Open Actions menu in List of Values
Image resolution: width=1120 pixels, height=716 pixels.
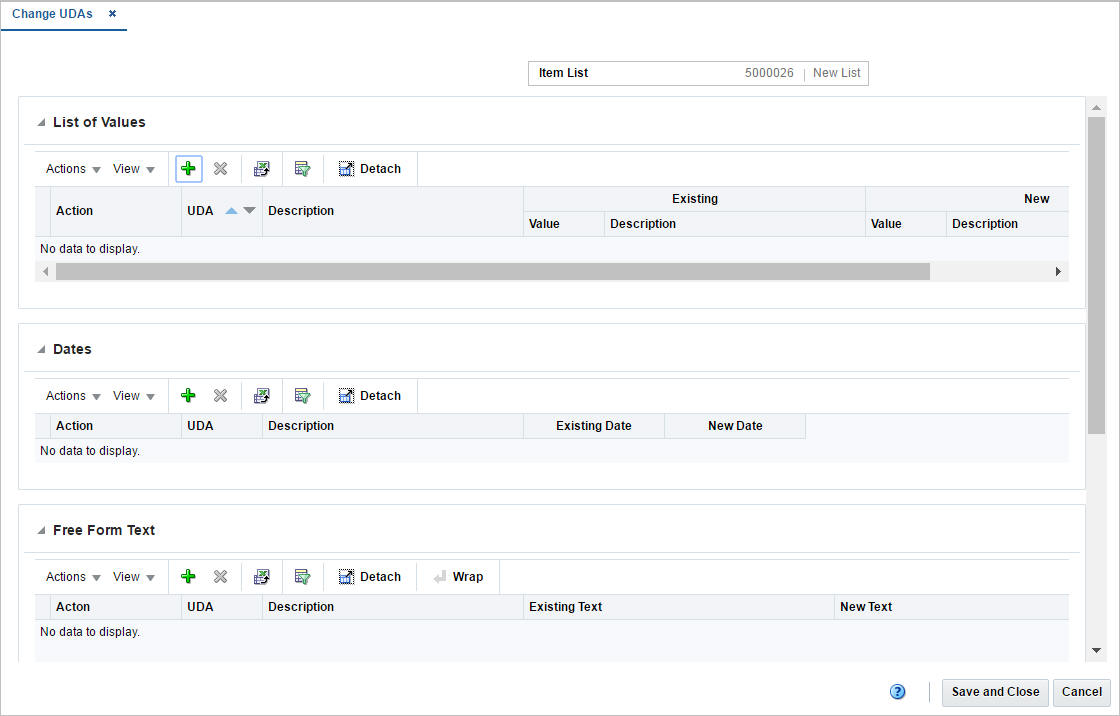coord(74,169)
